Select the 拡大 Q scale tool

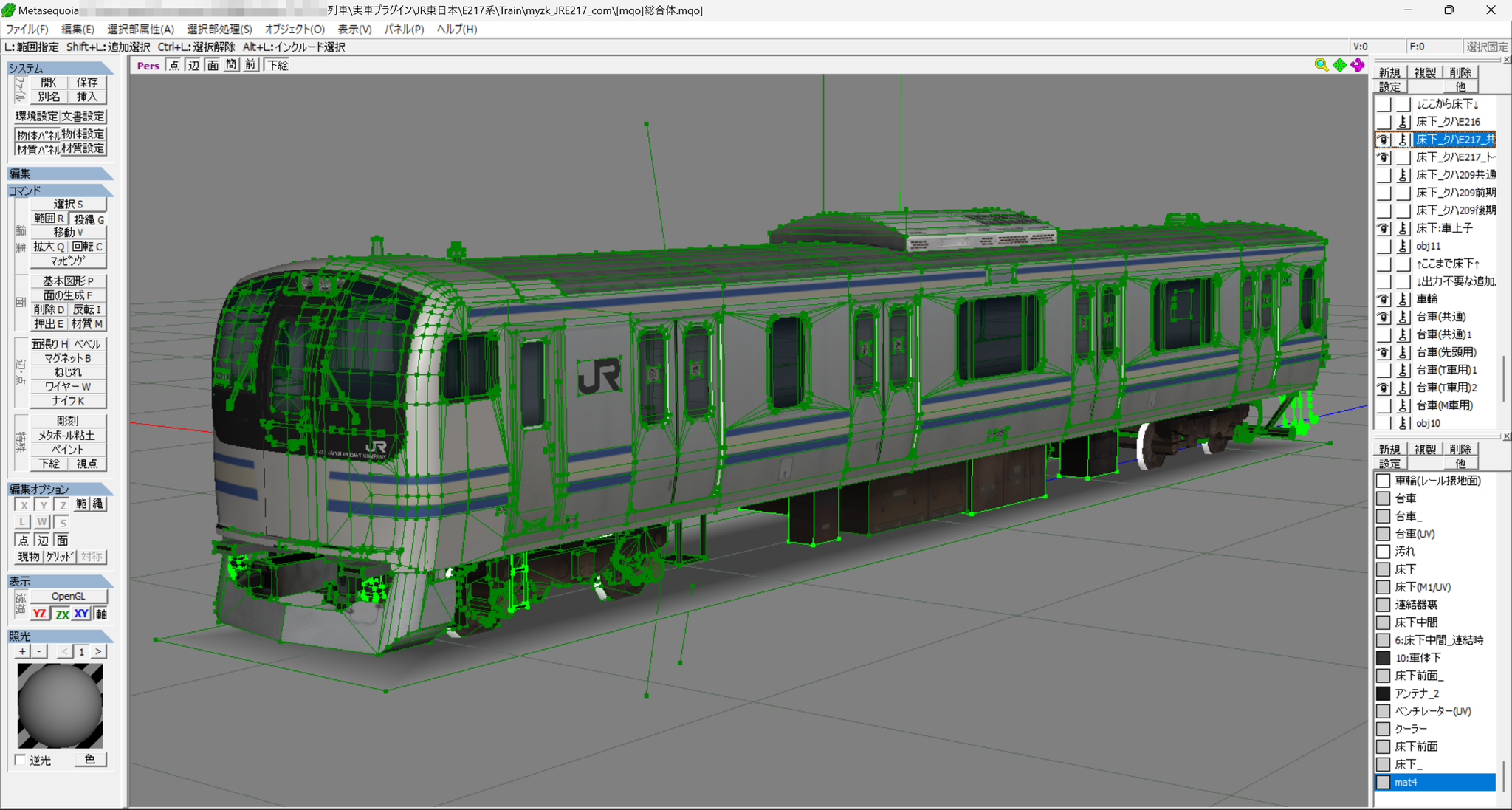(49, 247)
